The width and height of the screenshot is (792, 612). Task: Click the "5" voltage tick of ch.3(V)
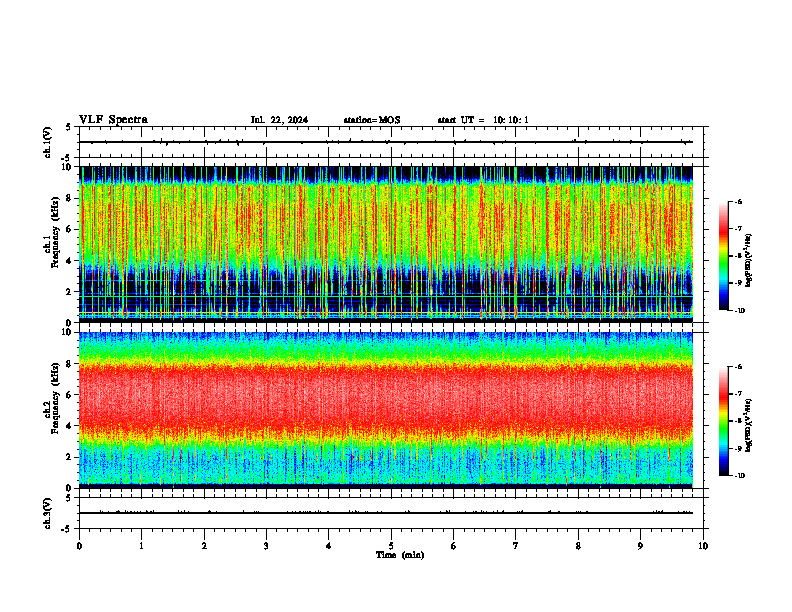pyautogui.click(x=69, y=498)
